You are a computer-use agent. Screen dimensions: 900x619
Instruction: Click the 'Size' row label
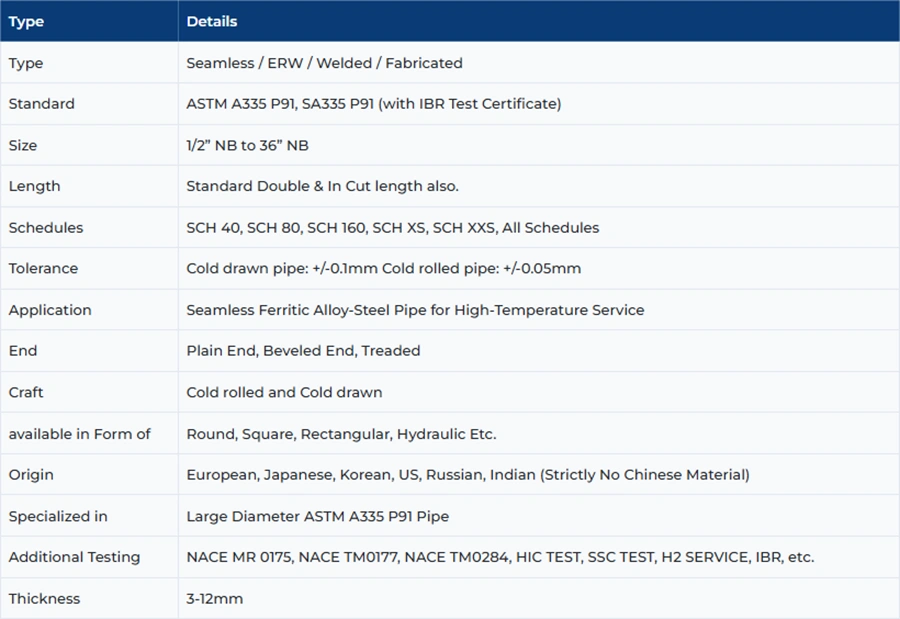(x=23, y=145)
